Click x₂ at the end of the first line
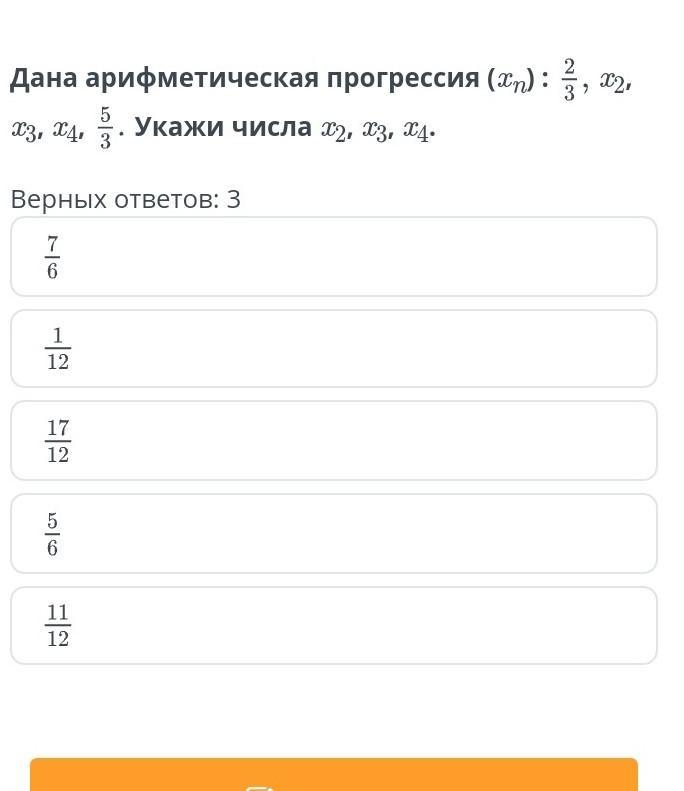 pyautogui.click(x=614, y=83)
